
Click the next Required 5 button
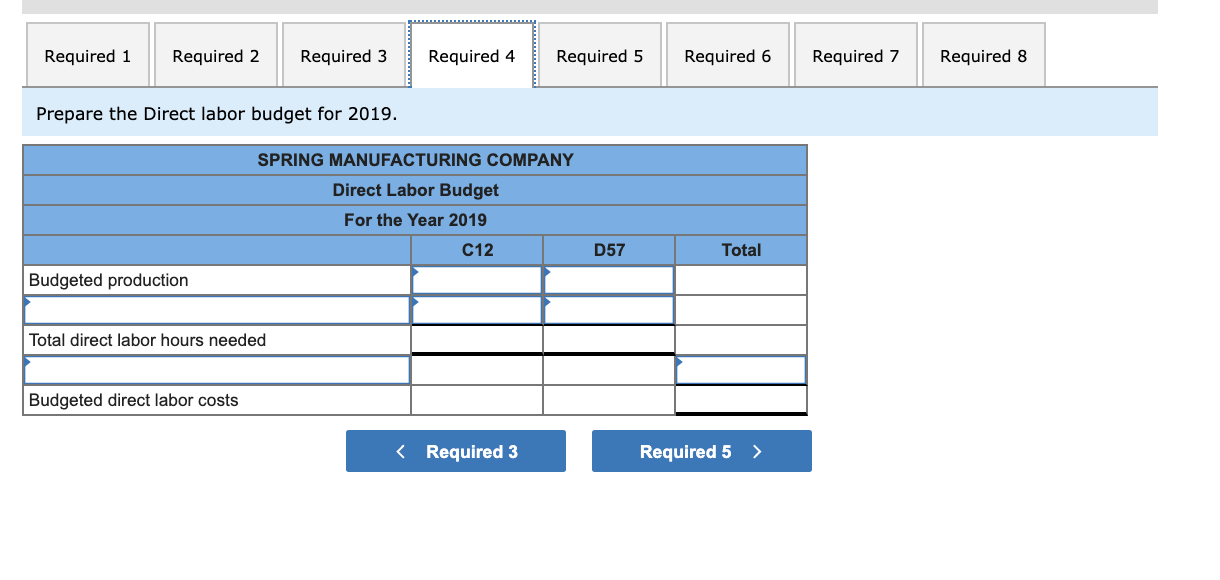tap(702, 451)
